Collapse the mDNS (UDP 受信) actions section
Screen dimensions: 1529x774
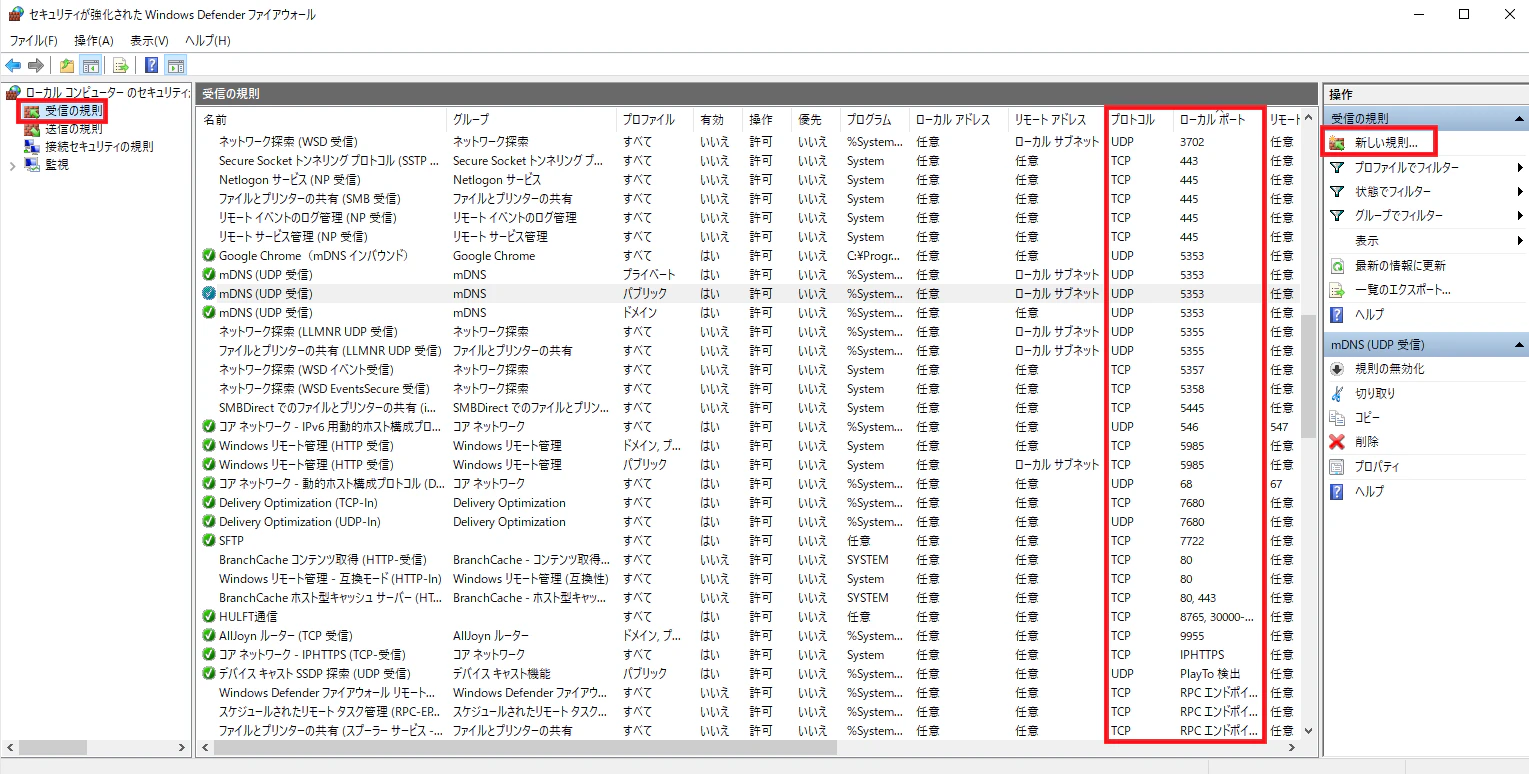(1519, 345)
